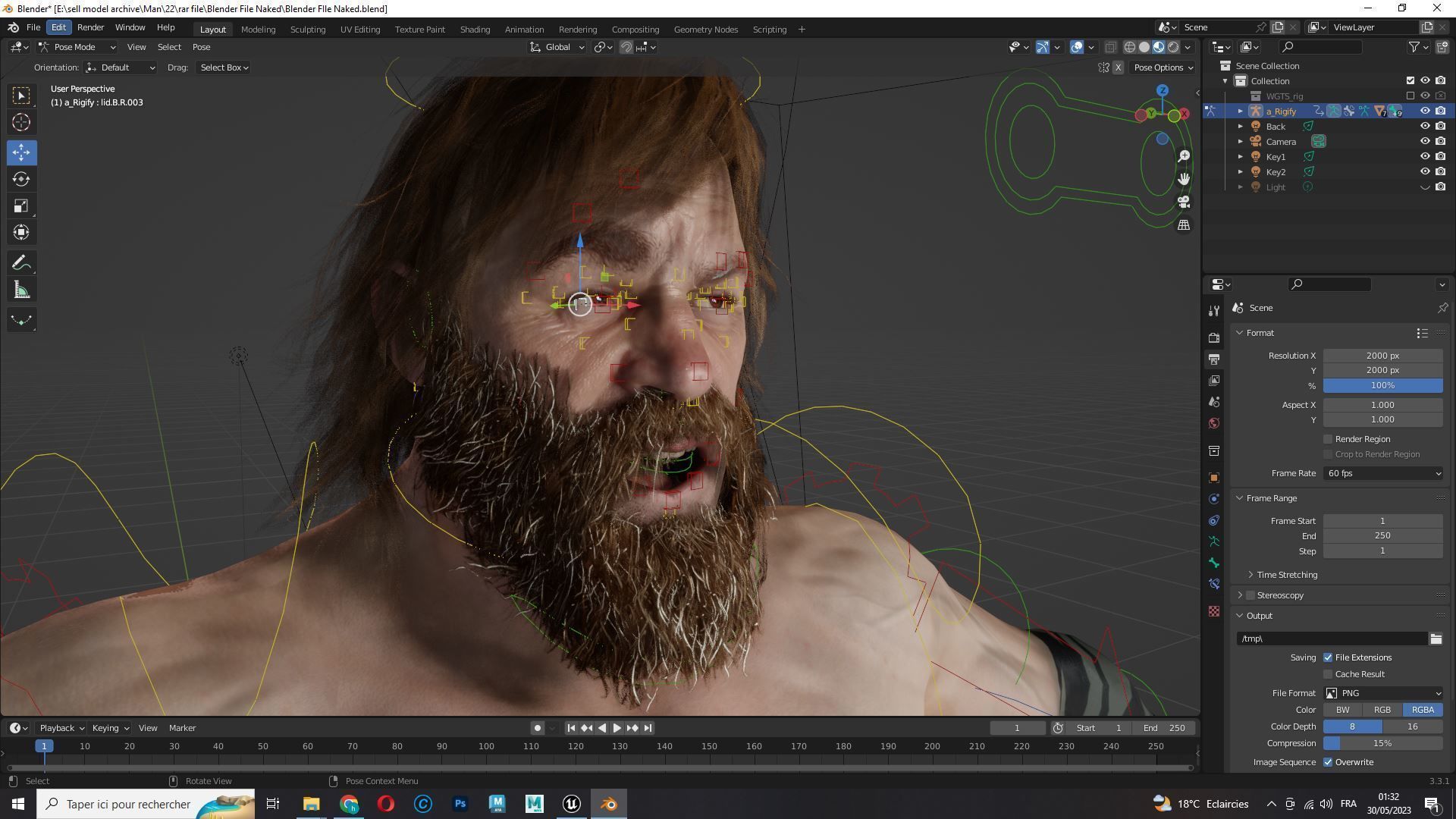Expand the Time Stretching section

(x=1286, y=575)
